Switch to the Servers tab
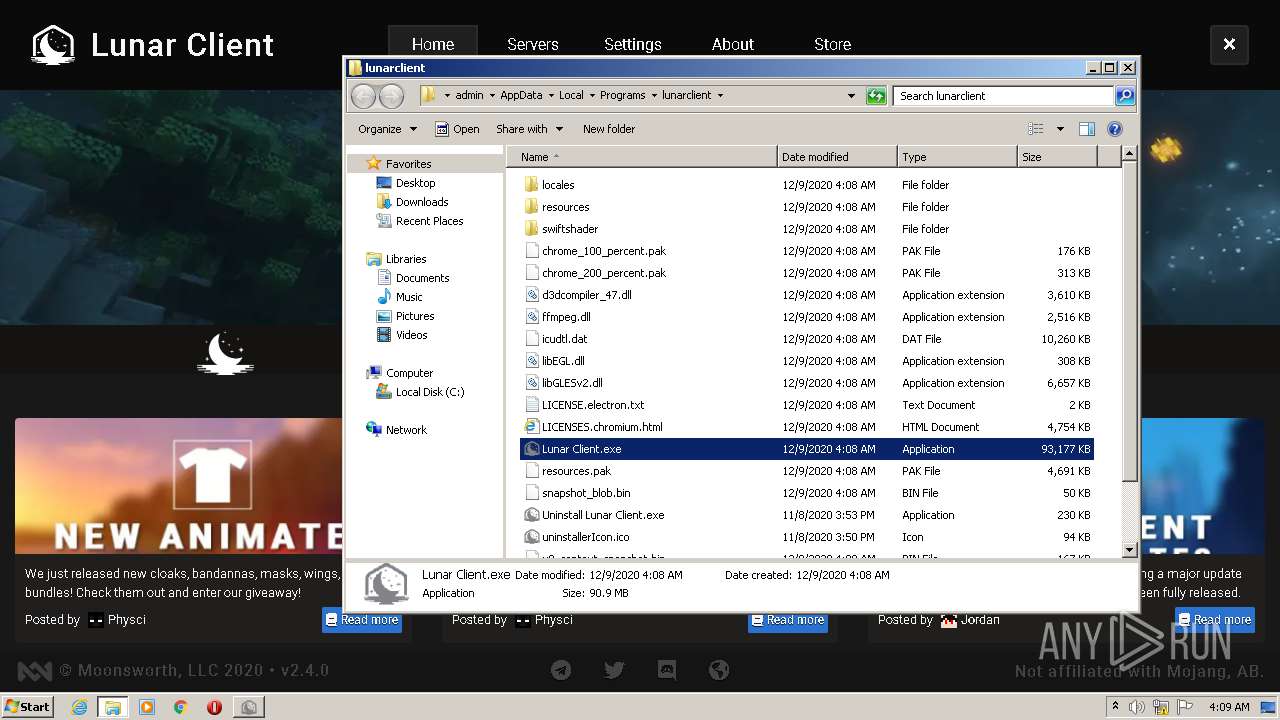The height and width of the screenshot is (720, 1280). (x=533, y=44)
